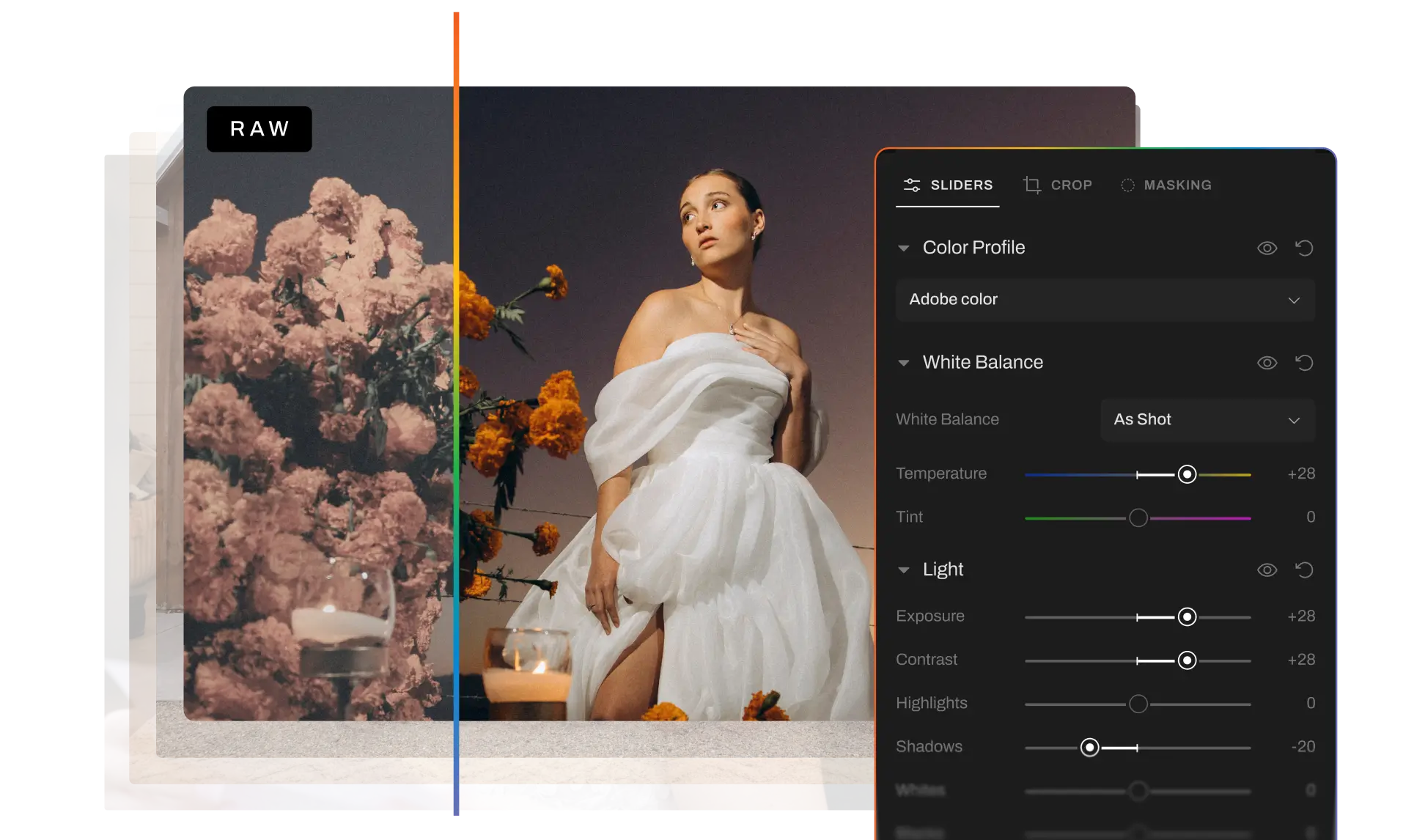Click the Highlights value 0
Screen dimensions: 1425x840
coord(1311,704)
